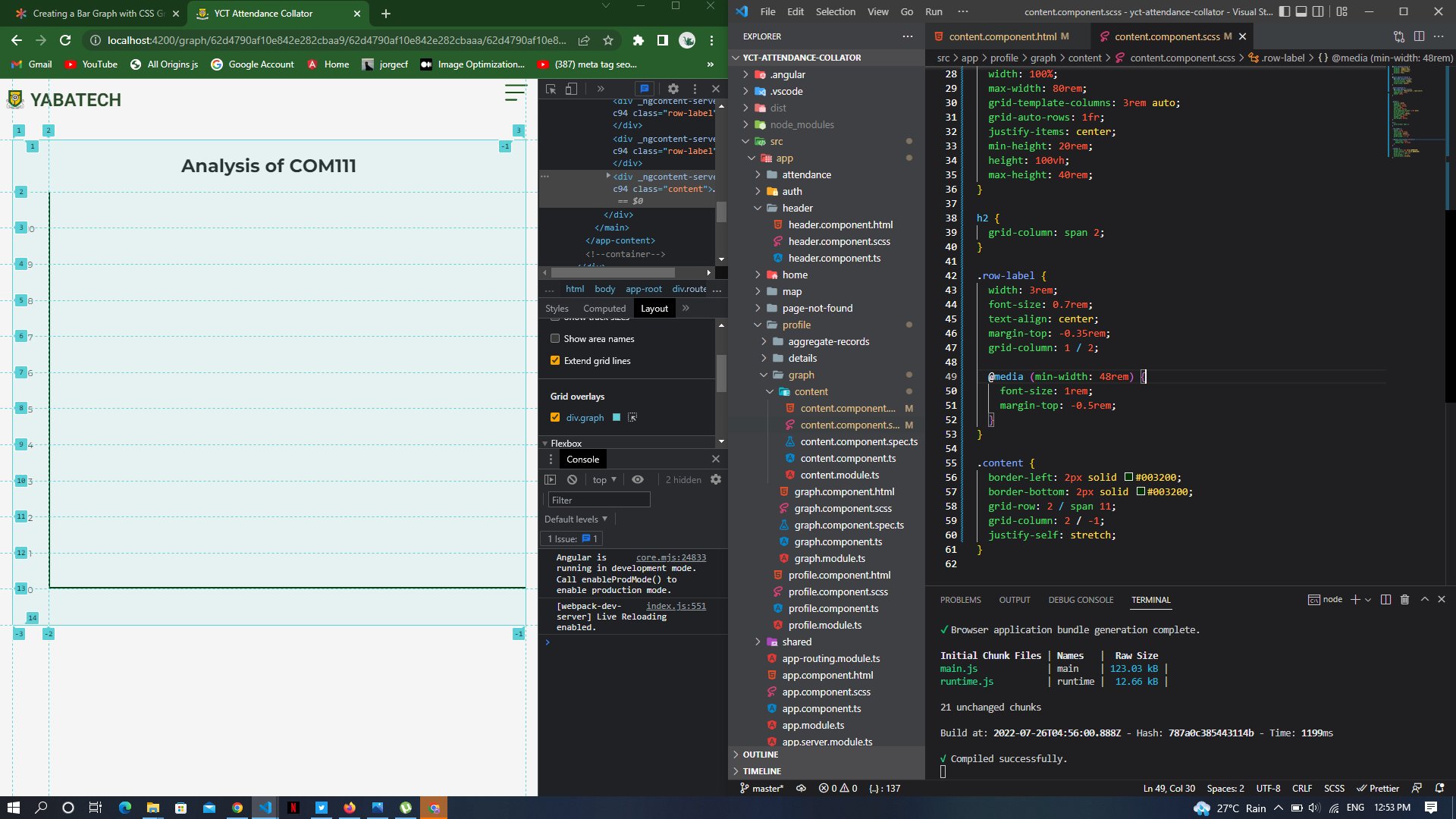1456x819 pixels.
Task: Disable the Extend grid lines checkbox
Action: (556, 360)
